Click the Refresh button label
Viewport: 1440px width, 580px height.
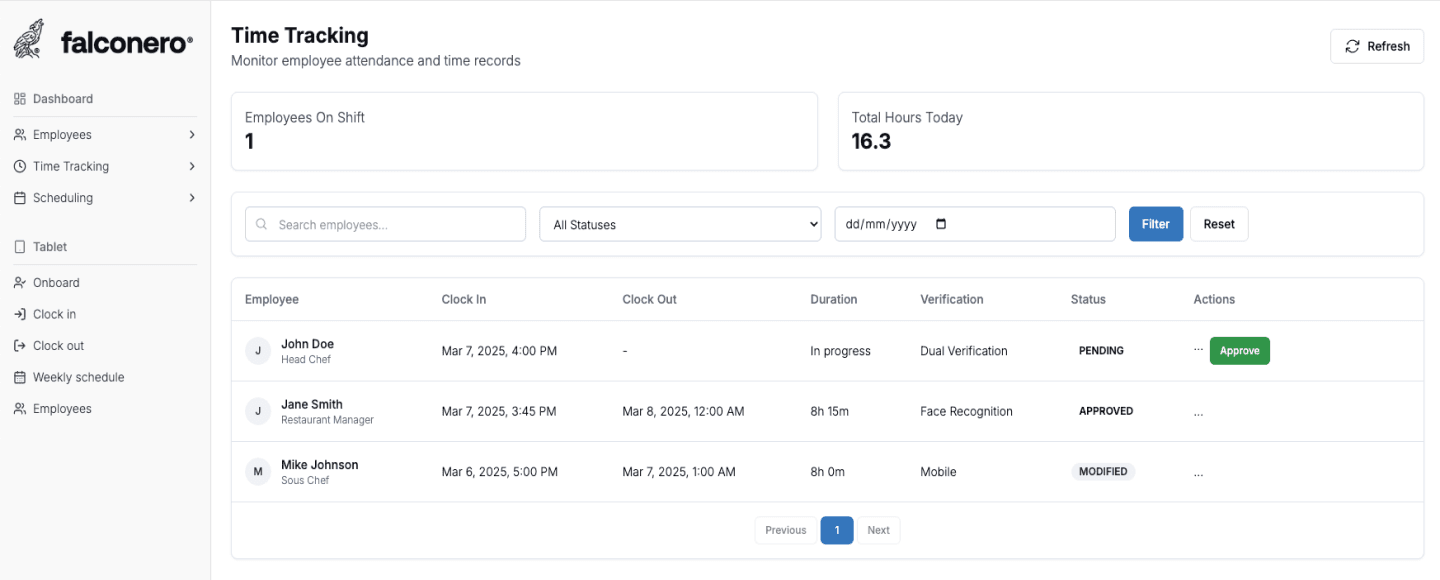(x=1388, y=46)
